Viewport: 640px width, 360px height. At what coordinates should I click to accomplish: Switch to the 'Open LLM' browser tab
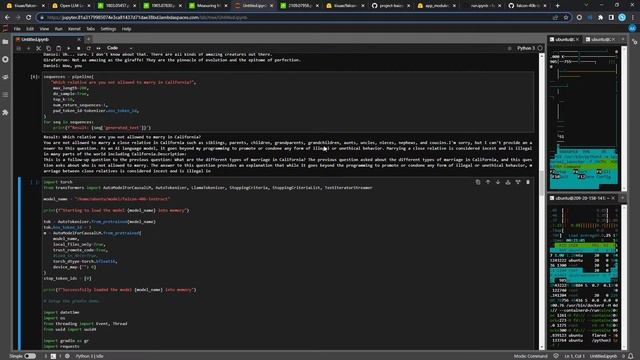70,6
